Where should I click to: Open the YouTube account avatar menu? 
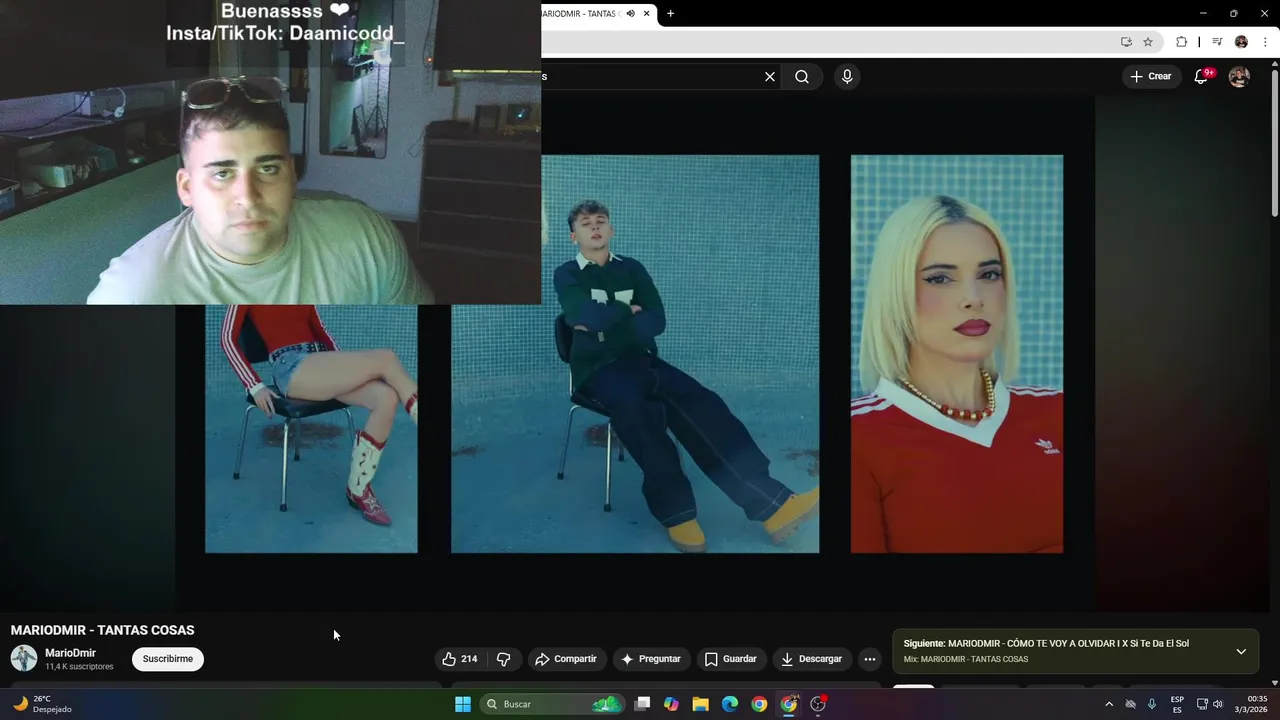point(1239,77)
